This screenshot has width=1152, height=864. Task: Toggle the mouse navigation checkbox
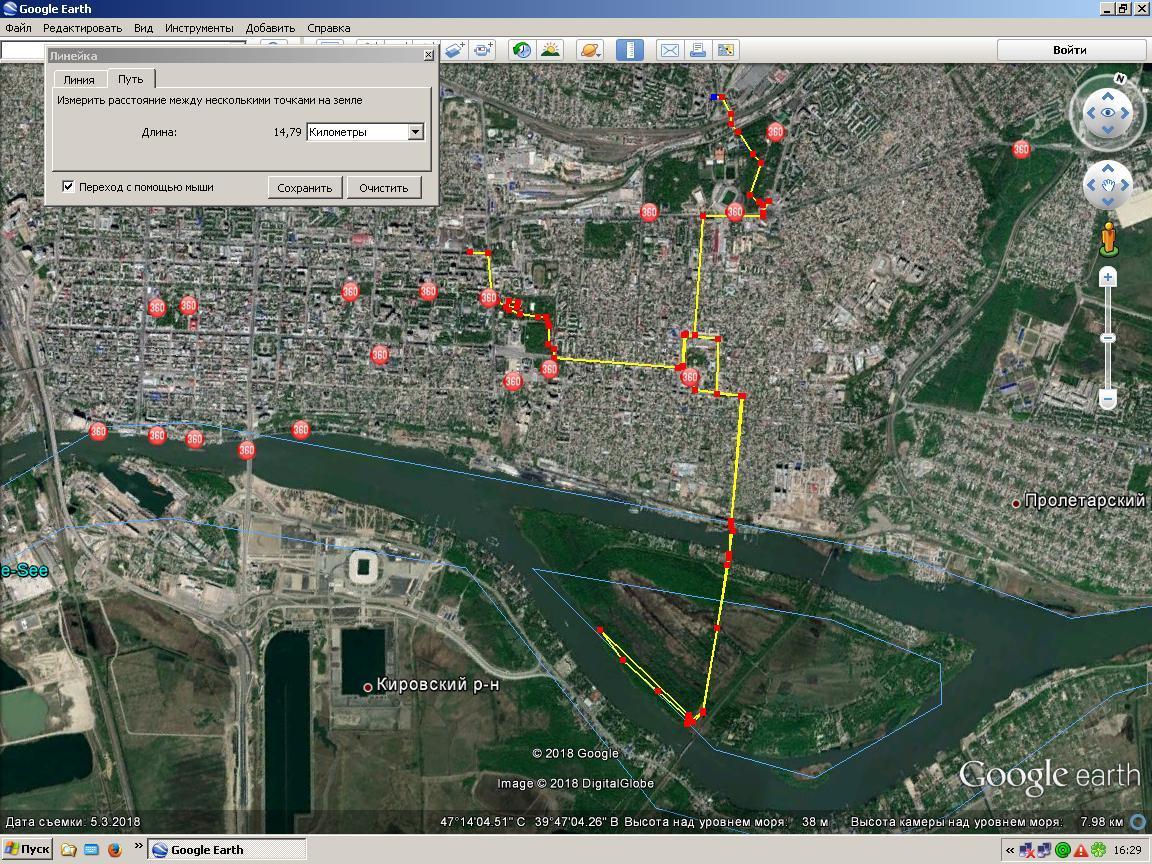(68, 187)
